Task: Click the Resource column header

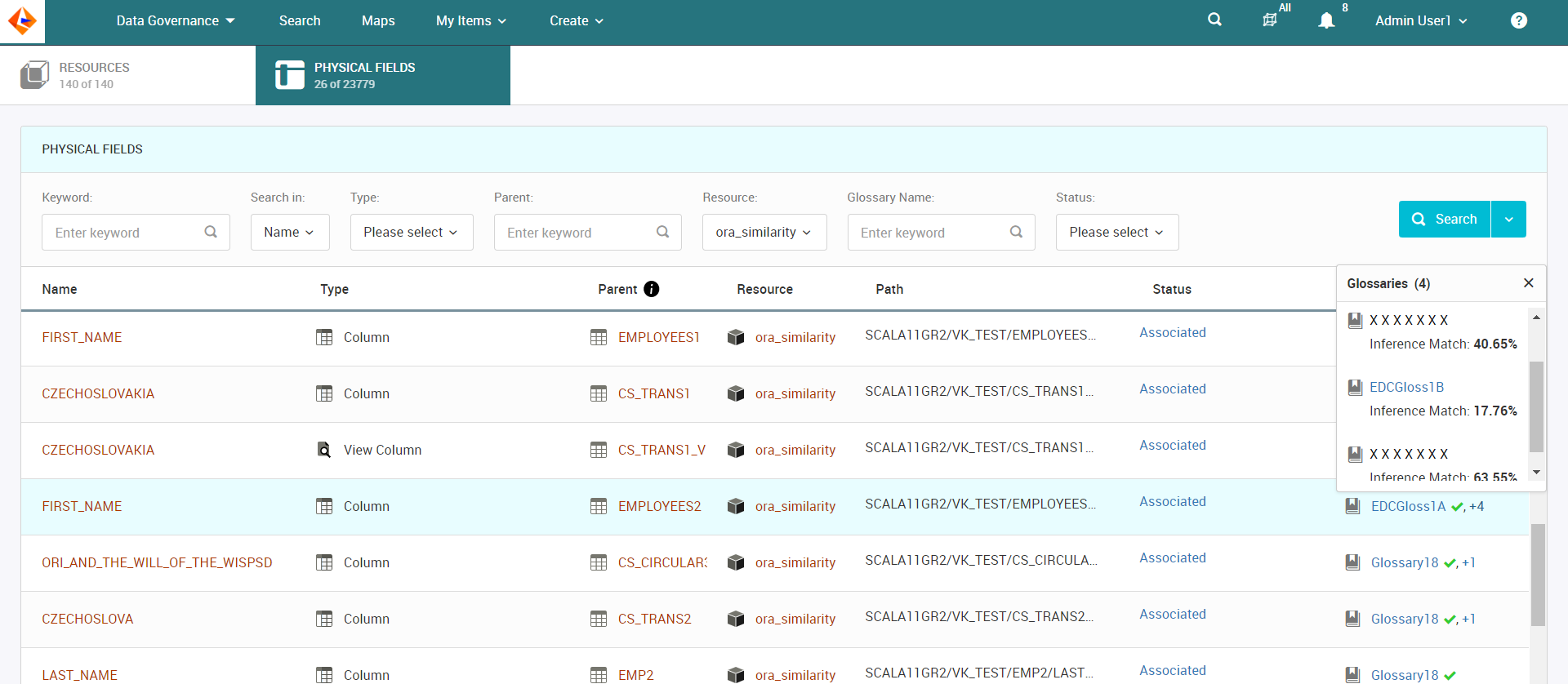Action: point(764,289)
